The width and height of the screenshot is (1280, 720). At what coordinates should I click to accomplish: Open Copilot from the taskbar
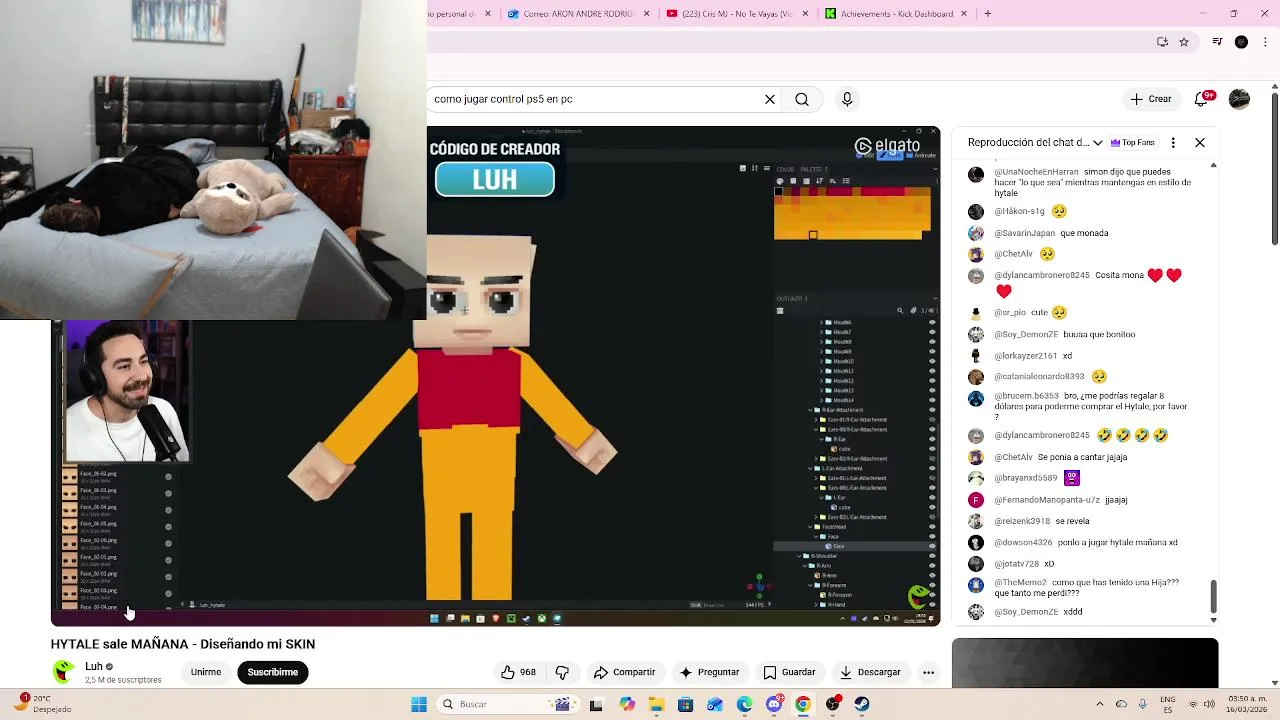tap(626, 704)
